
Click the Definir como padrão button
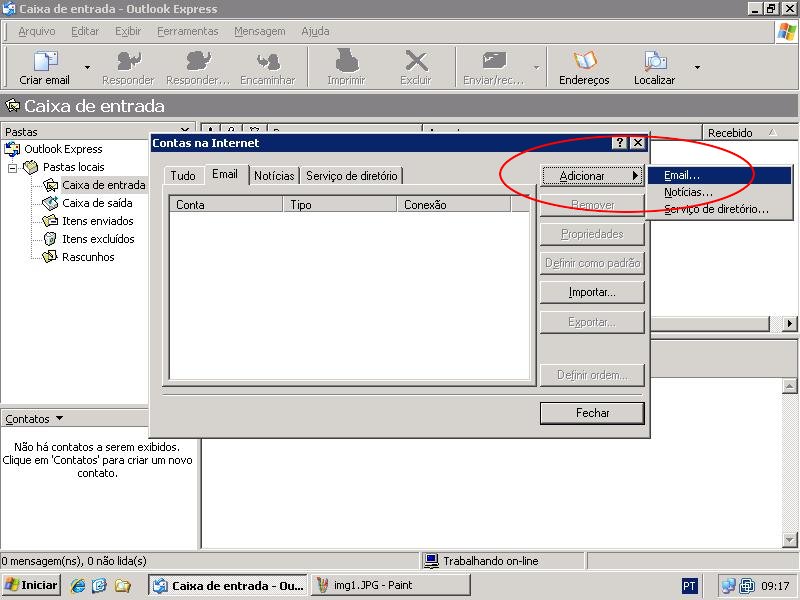(x=592, y=263)
